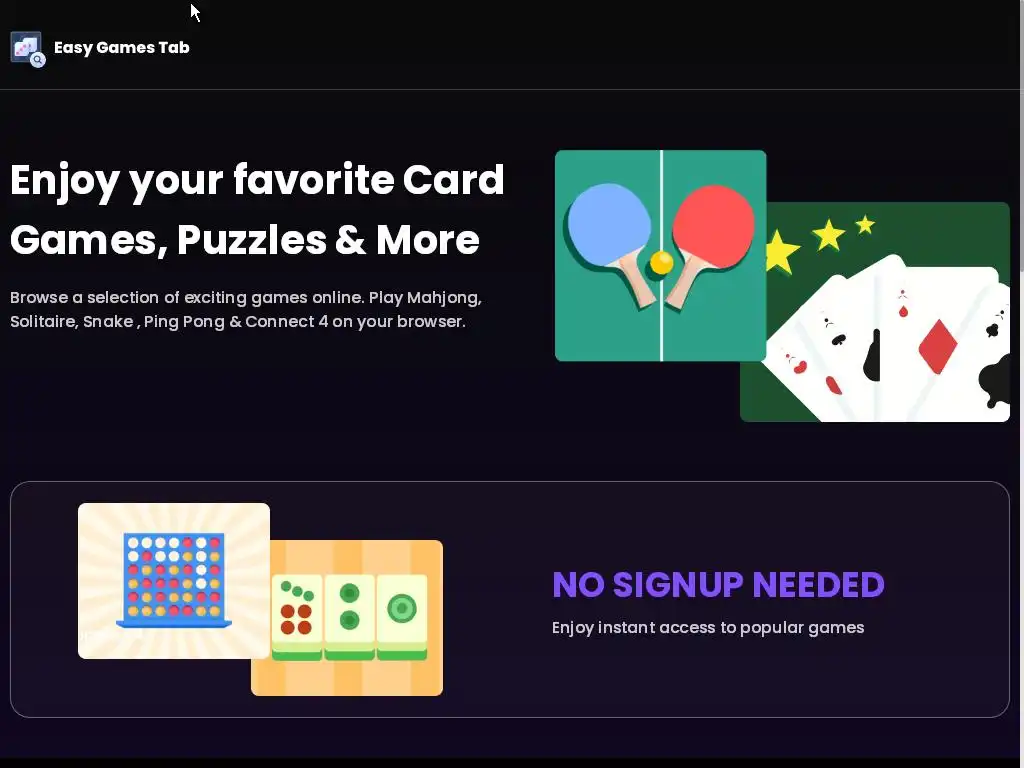
Task: Click the yellow ping pong ball
Action: point(662,263)
